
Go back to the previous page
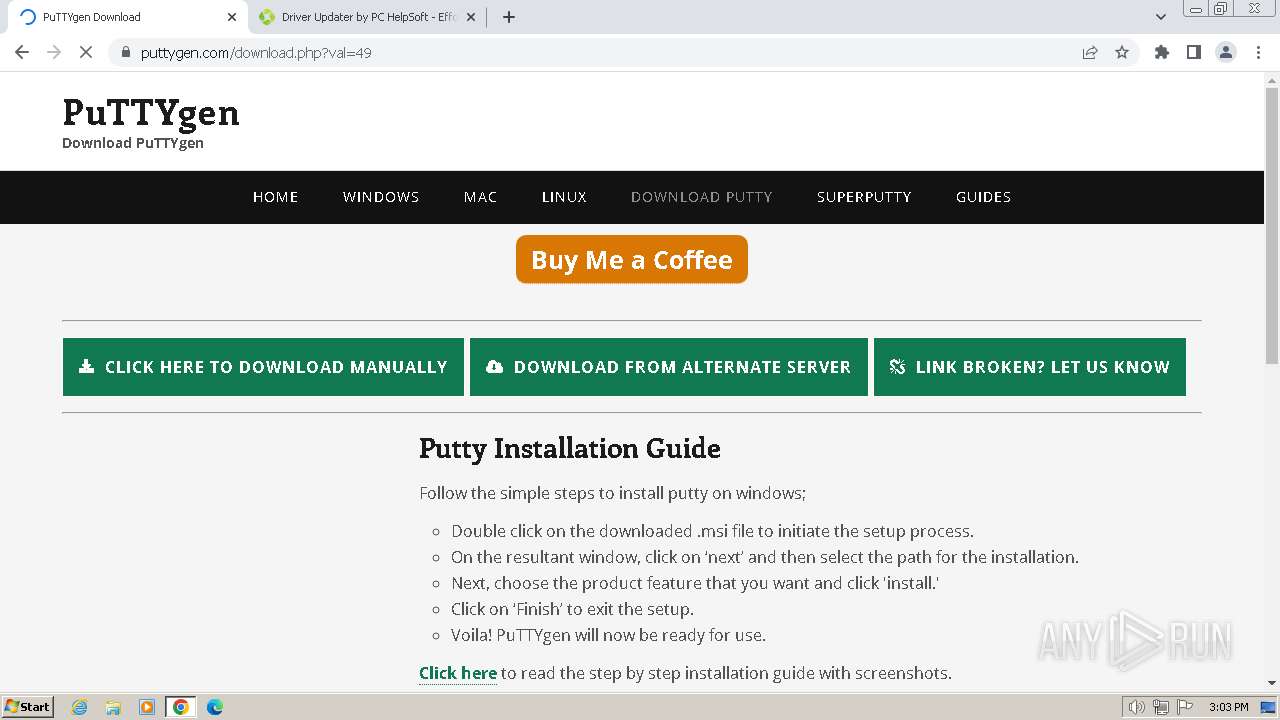22,52
